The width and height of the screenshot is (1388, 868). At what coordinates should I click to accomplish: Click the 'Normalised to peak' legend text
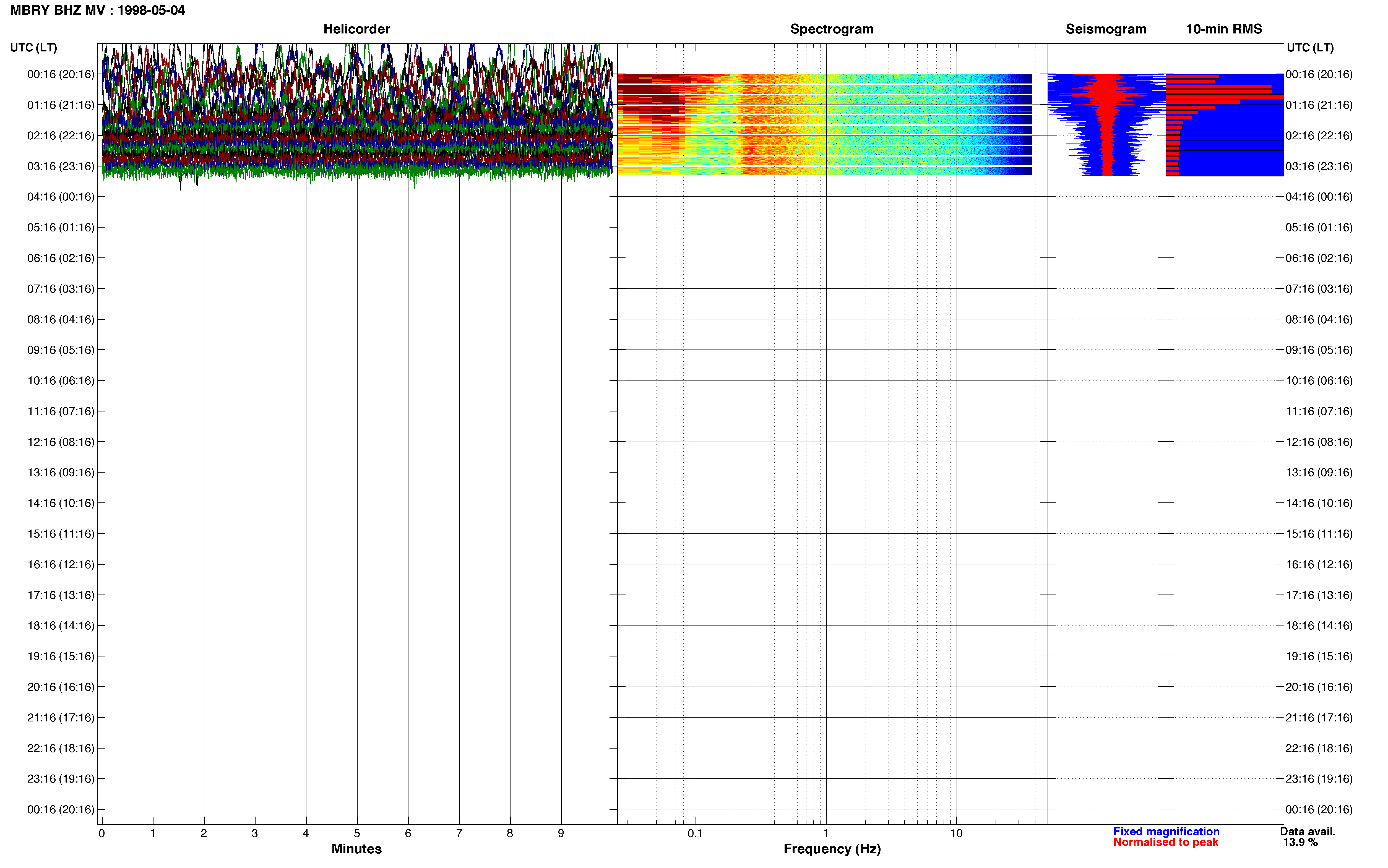click(x=1165, y=842)
